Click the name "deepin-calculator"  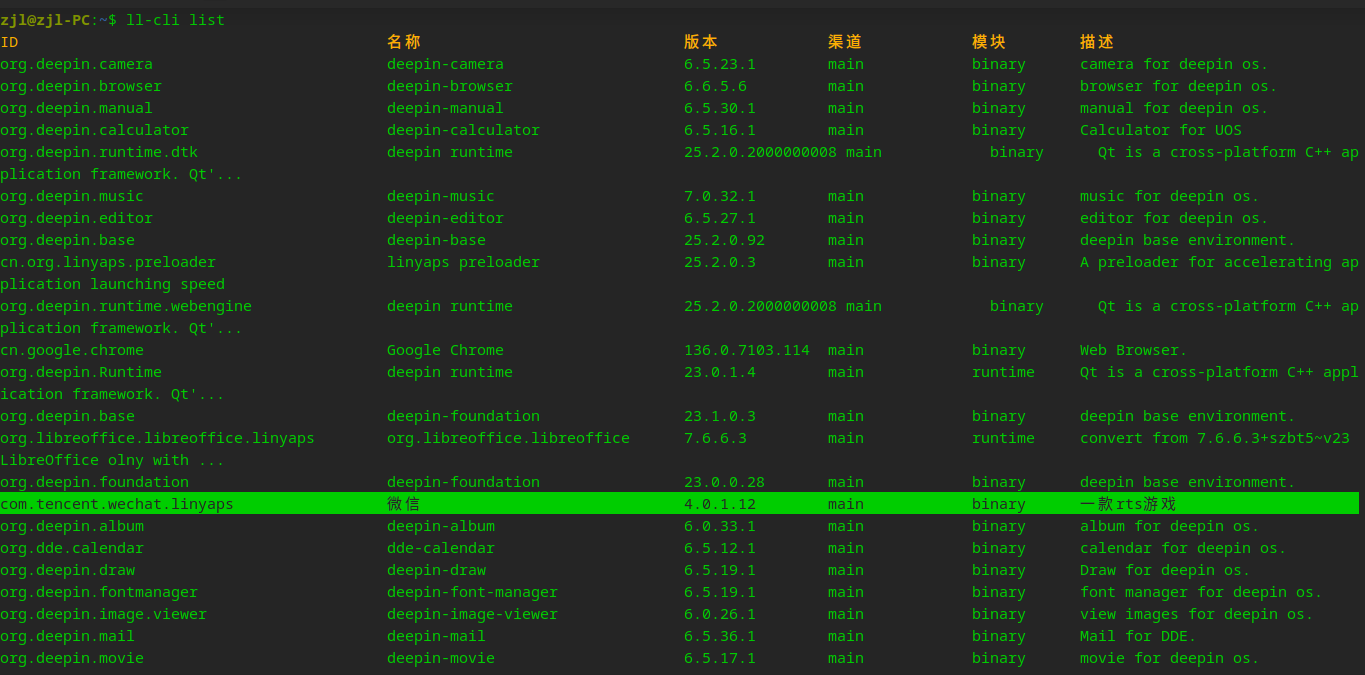coord(463,130)
